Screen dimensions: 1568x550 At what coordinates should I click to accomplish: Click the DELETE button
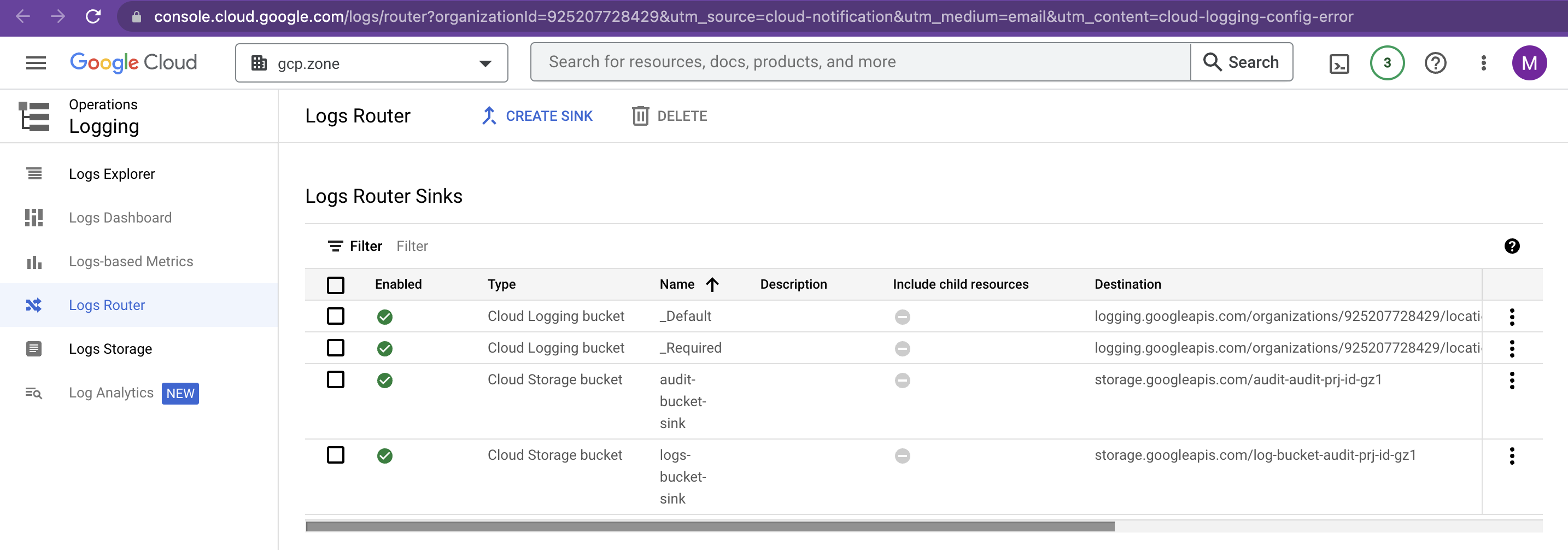click(x=669, y=115)
